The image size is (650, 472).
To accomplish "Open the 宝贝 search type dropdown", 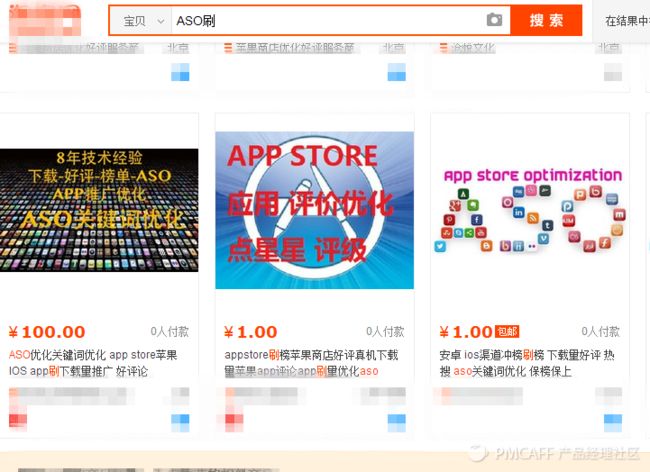I will [141, 21].
